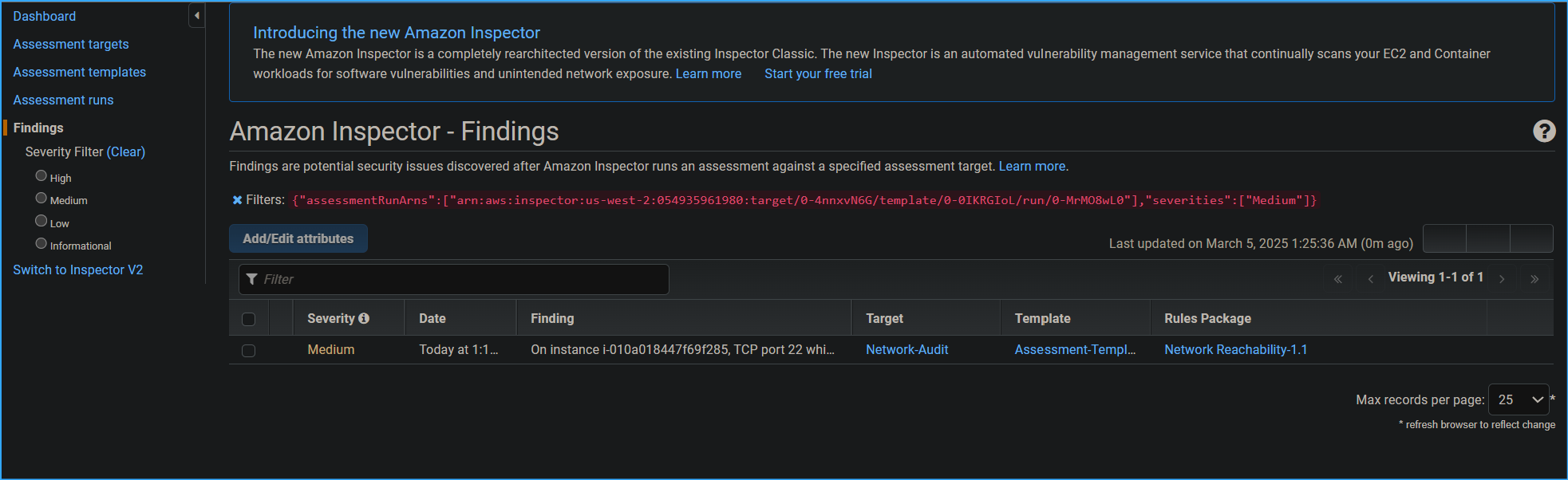Image resolution: width=1568 pixels, height=480 pixels.
Task: Sort by the Finding column header
Action: (x=552, y=318)
